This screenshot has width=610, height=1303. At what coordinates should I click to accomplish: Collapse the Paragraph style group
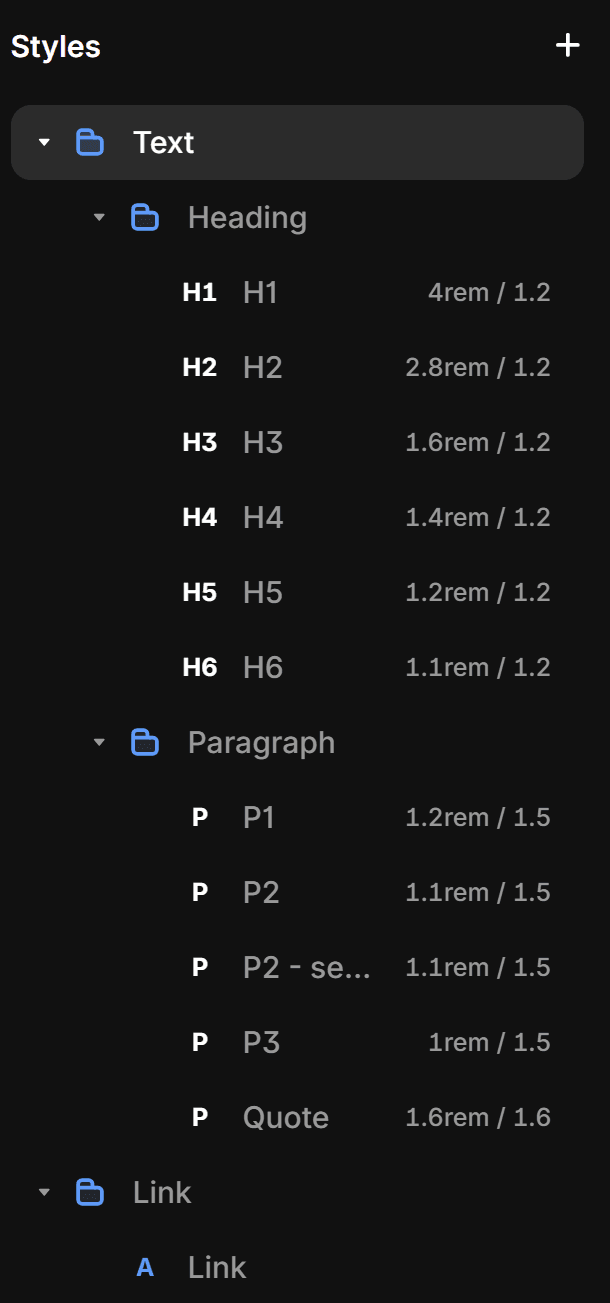[x=98, y=742]
